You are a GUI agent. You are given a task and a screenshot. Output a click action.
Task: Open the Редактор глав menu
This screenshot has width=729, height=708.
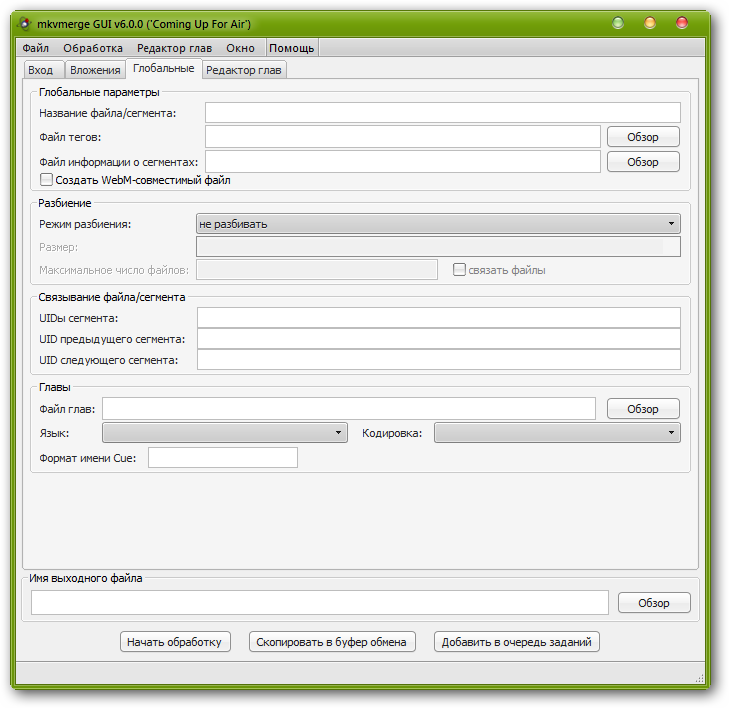point(174,48)
